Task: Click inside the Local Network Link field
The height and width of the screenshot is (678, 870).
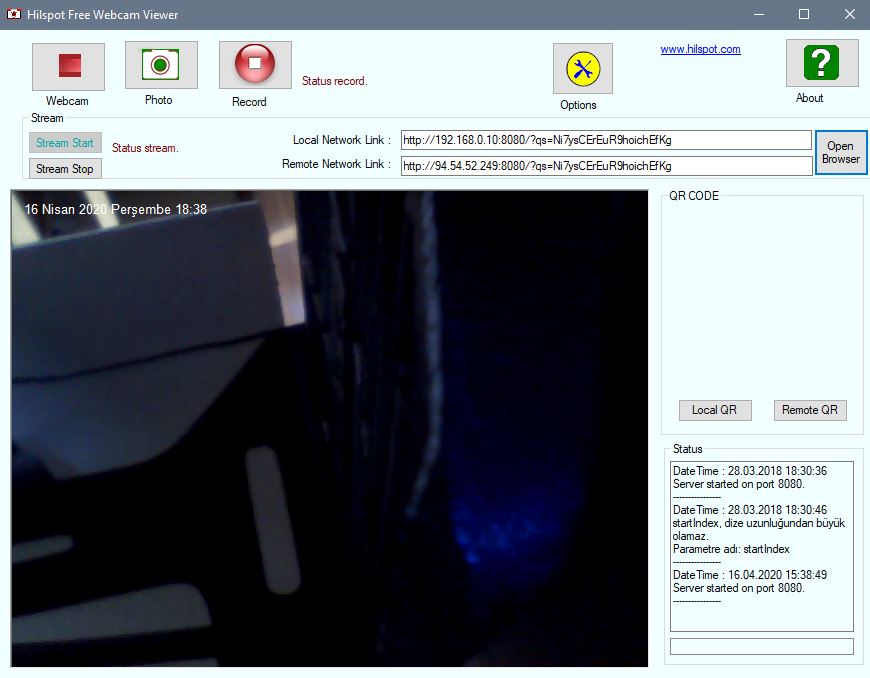Action: [605, 140]
